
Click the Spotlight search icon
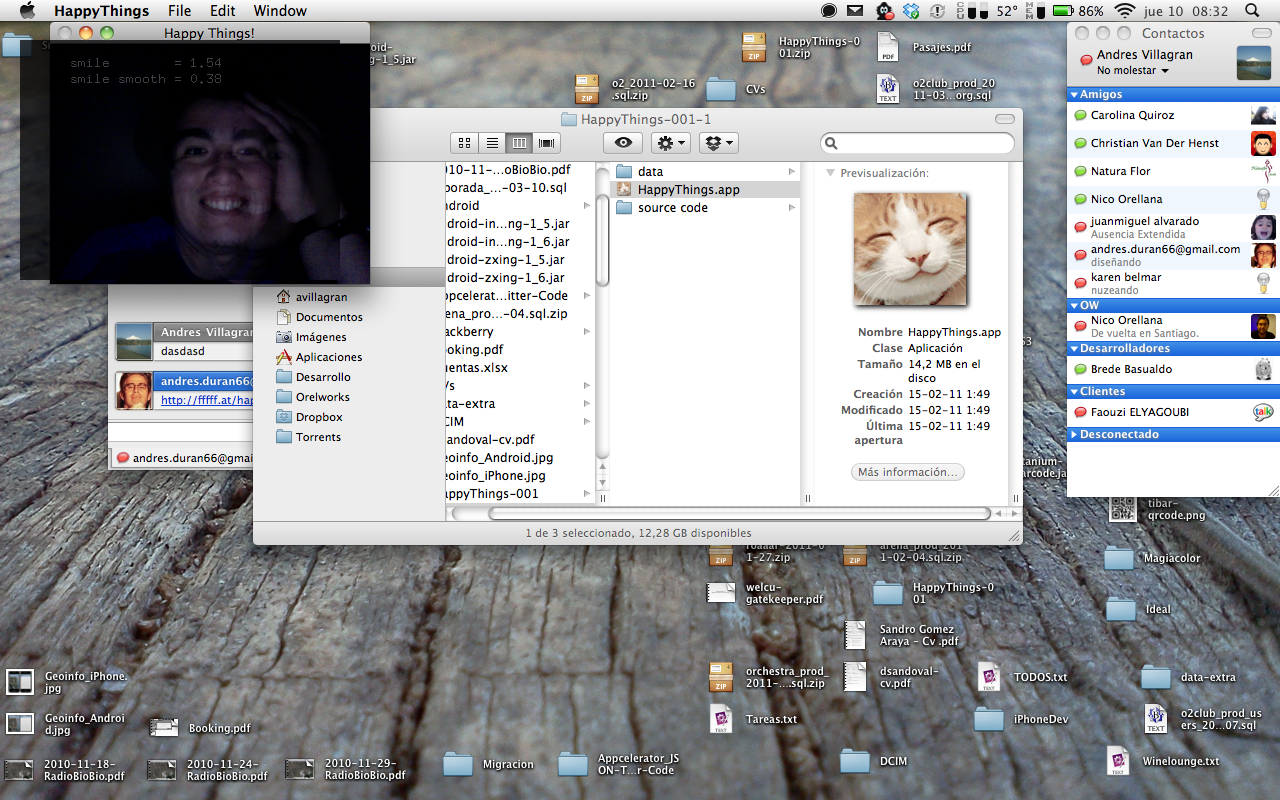[x=1253, y=11]
